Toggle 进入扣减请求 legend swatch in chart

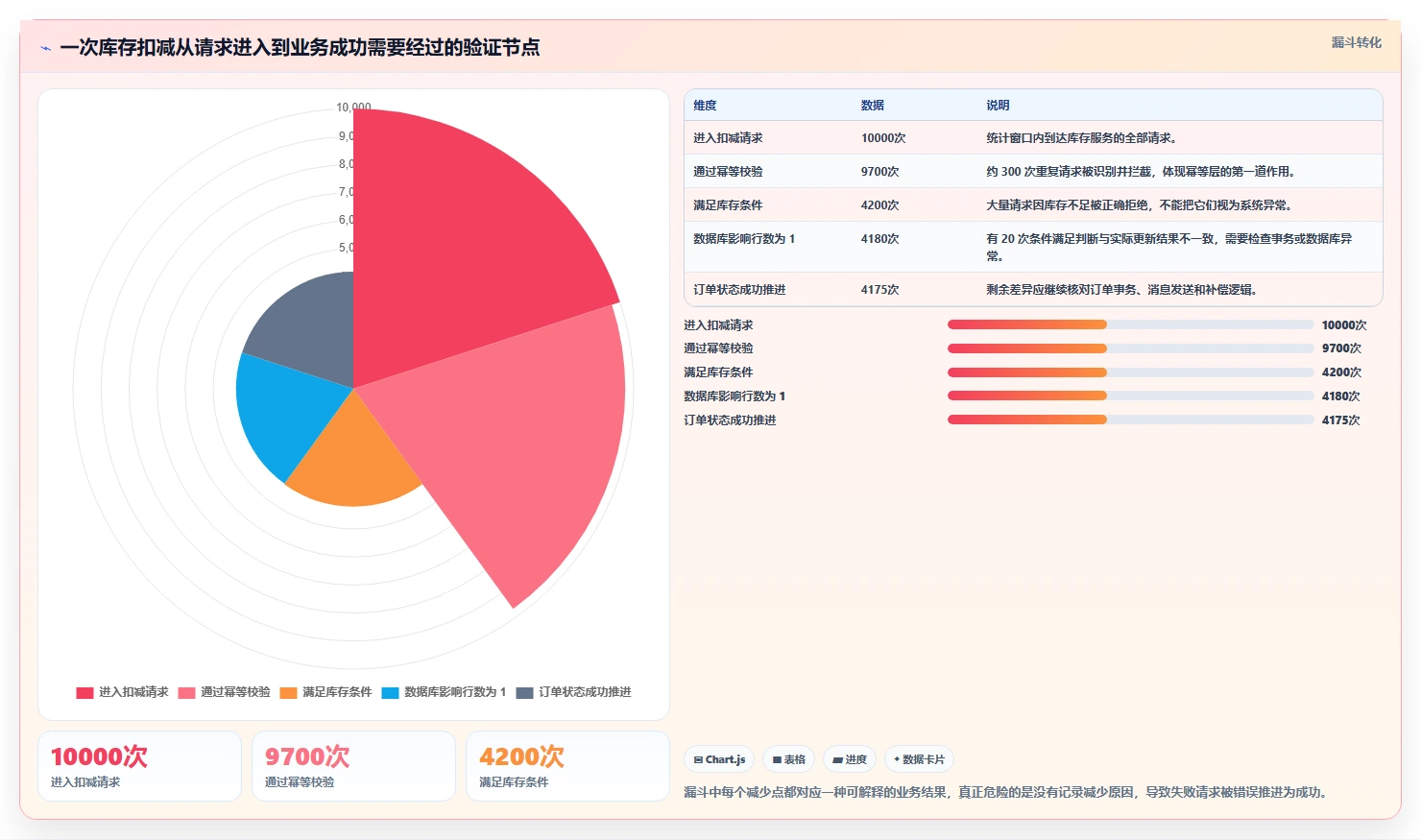click(84, 692)
